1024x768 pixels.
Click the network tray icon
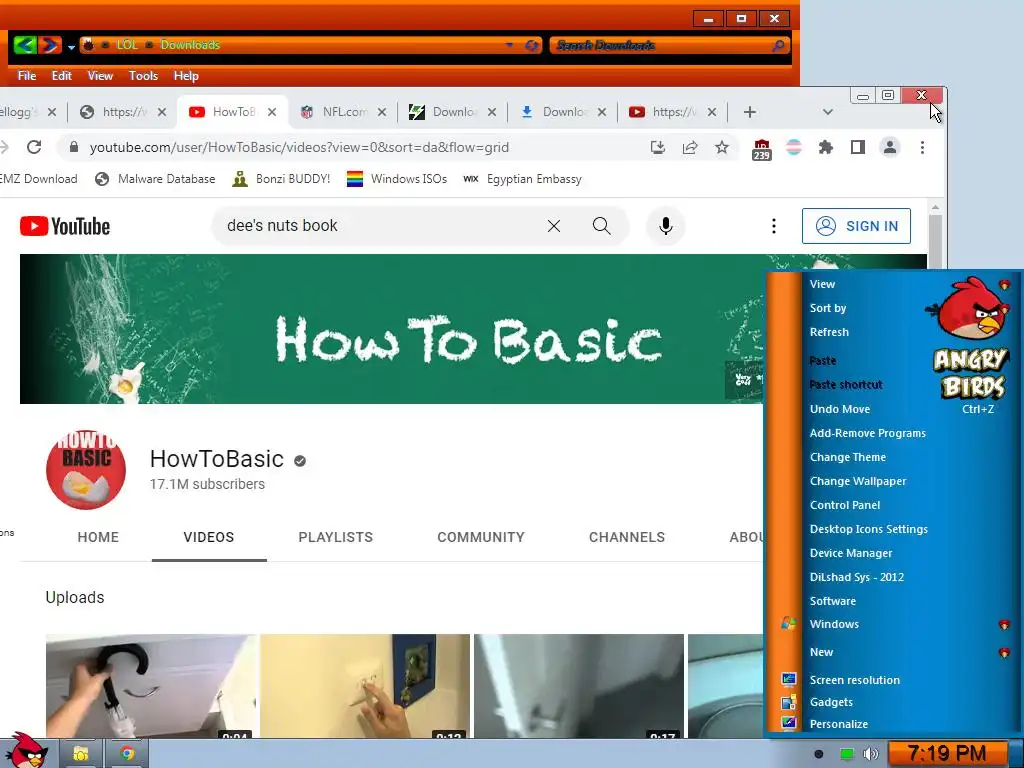tap(846, 754)
